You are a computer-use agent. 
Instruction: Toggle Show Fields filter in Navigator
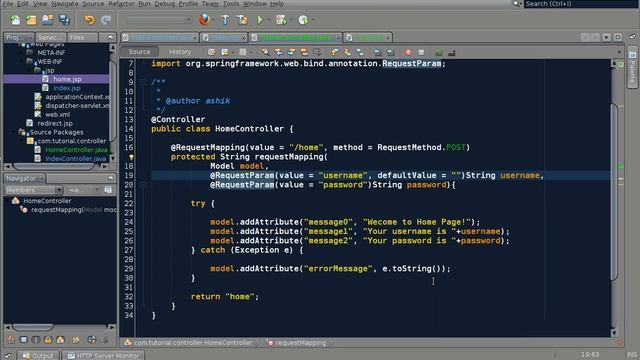tap(24, 340)
